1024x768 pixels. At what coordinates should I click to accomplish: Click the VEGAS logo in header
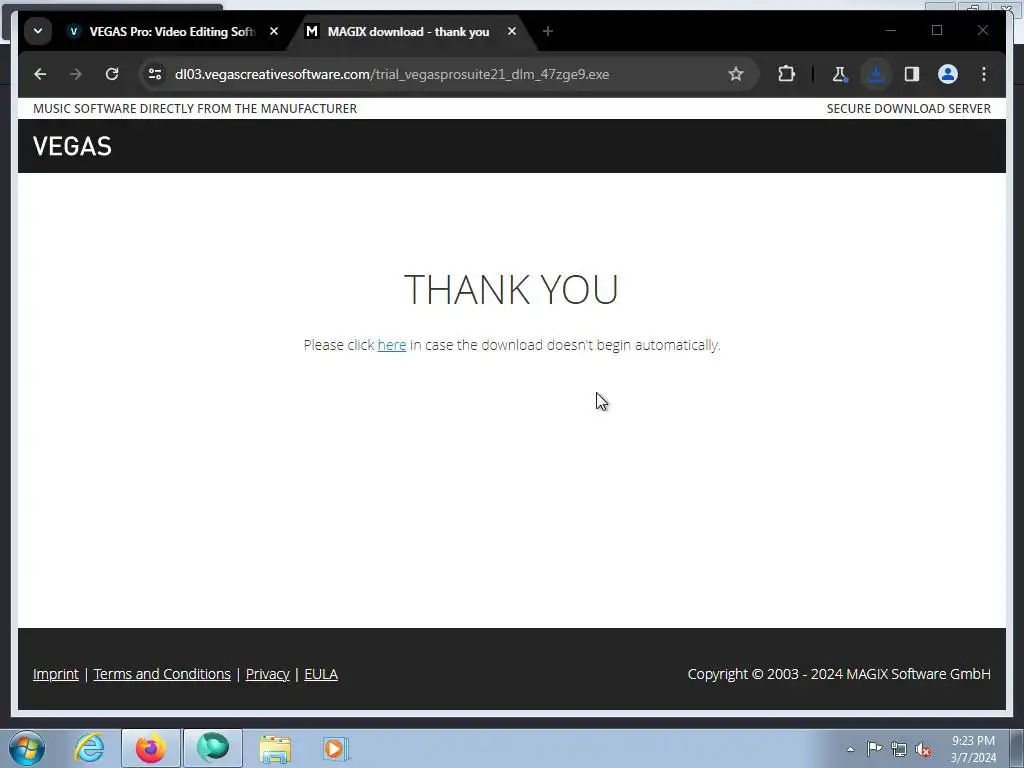coord(72,146)
